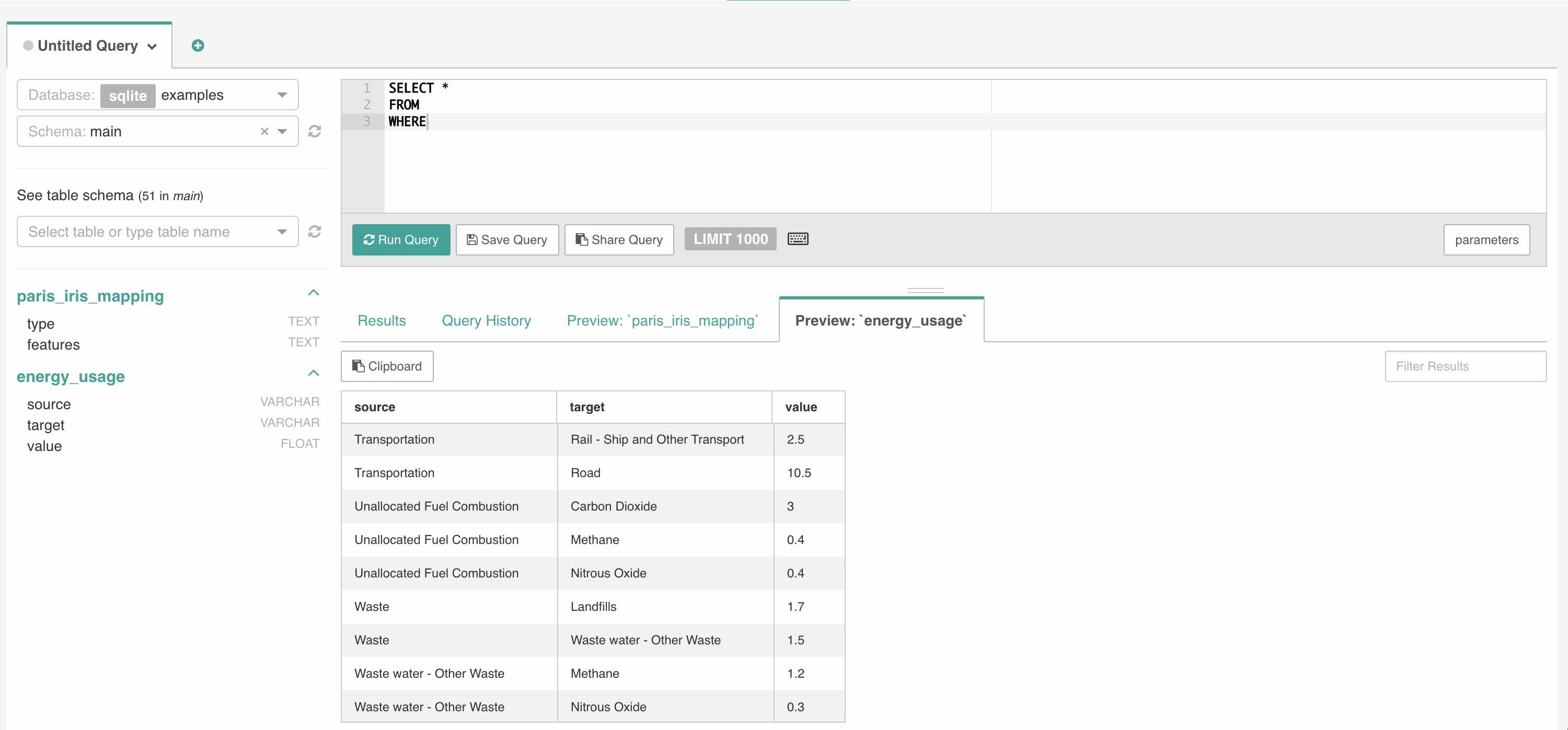The width and height of the screenshot is (1568, 730).
Task: Click the add new query tab plus icon
Action: pos(197,45)
